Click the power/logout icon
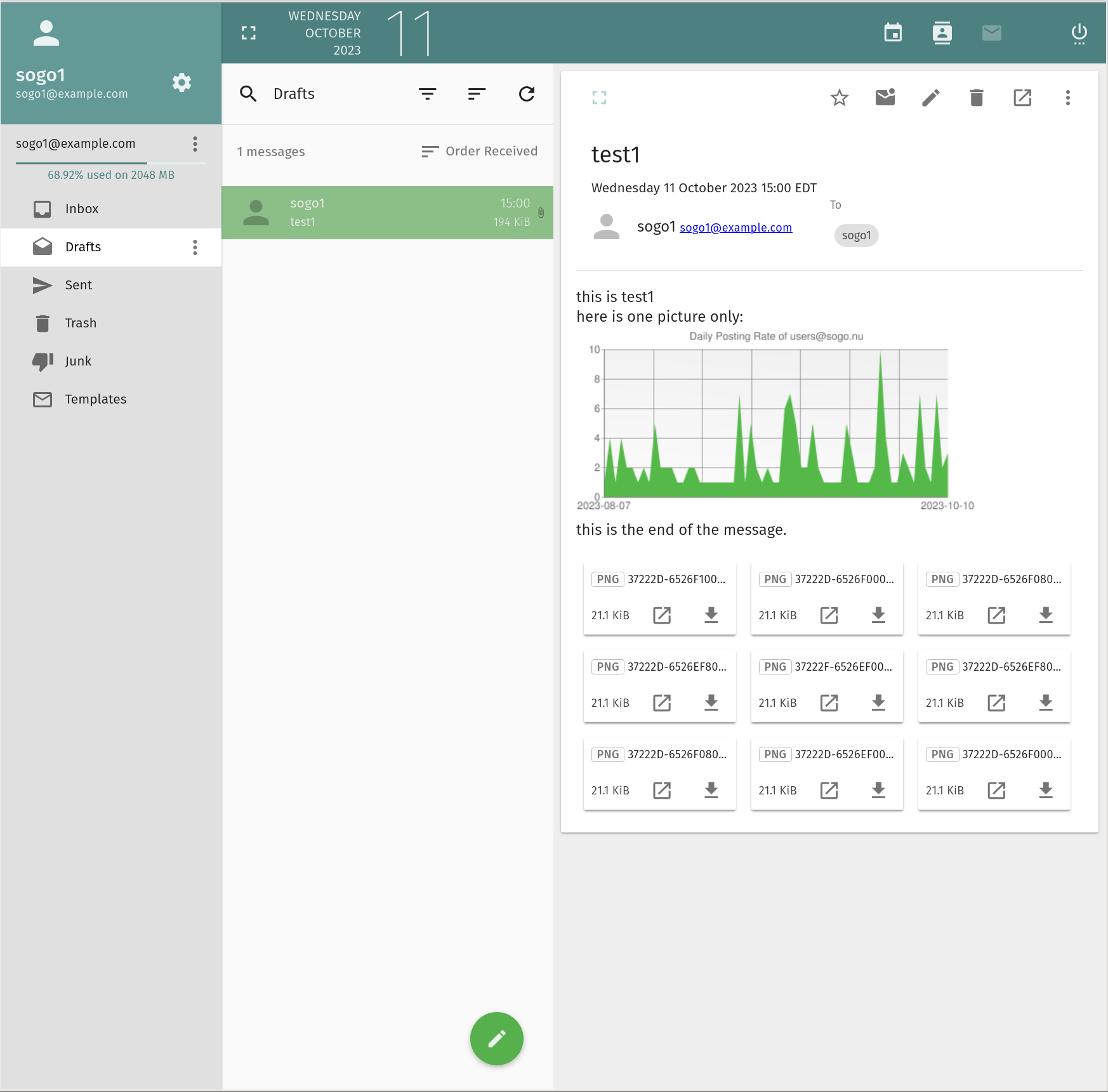The width and height of the screenshot is (1108, 1092). pyautogui.click(x=1079, y=32)
